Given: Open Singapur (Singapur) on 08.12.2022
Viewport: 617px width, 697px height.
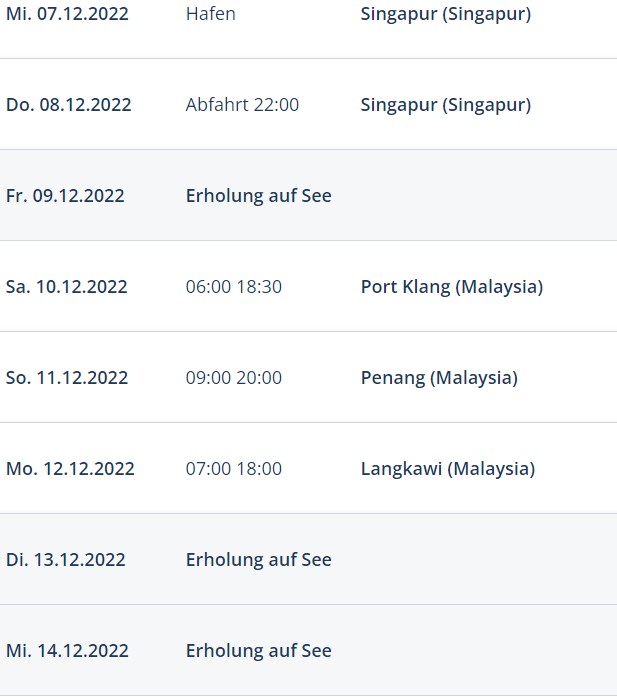Looking at the screenshot, I should tap(445, 105).
